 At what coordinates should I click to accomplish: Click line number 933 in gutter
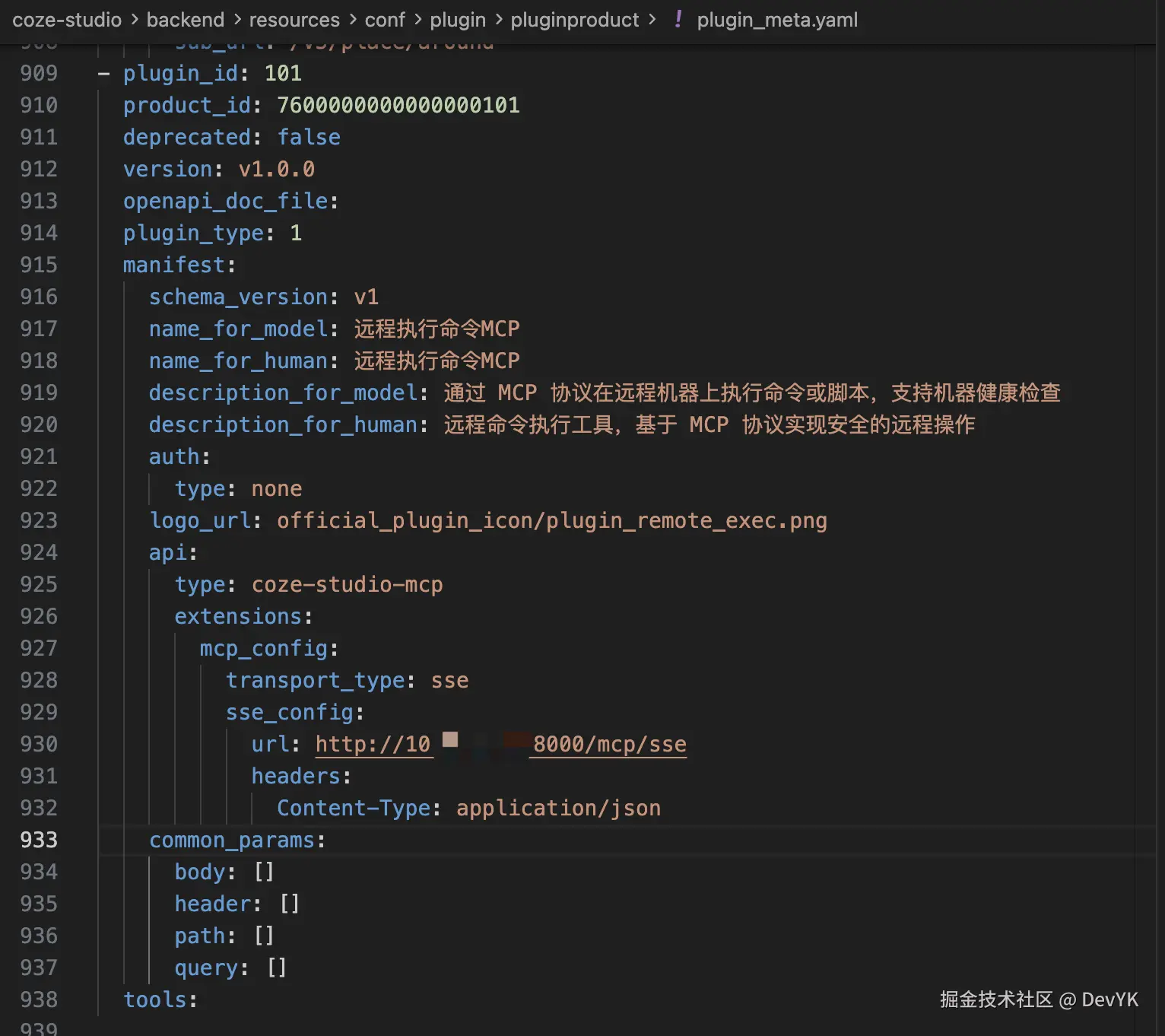point(39,840)
